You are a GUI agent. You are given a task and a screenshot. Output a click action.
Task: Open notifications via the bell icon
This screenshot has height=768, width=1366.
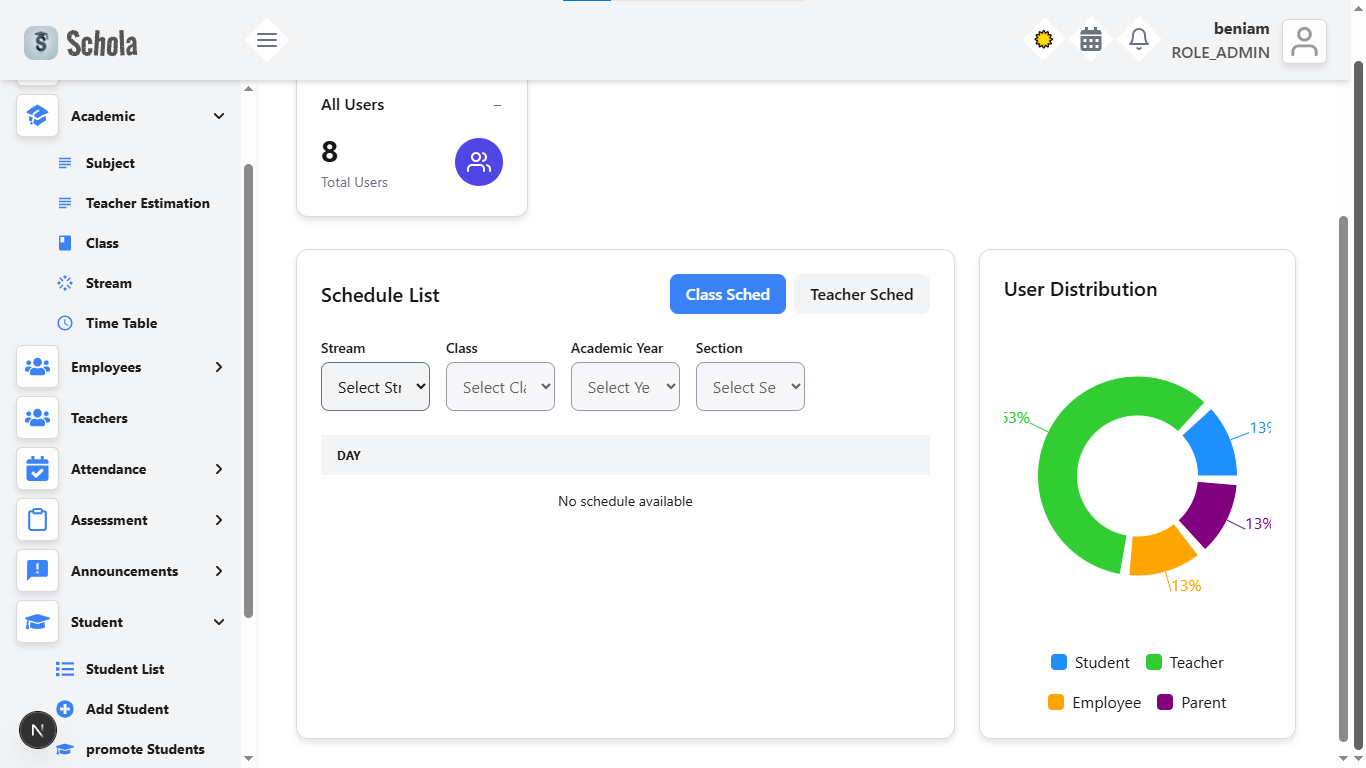point(1138,40)
